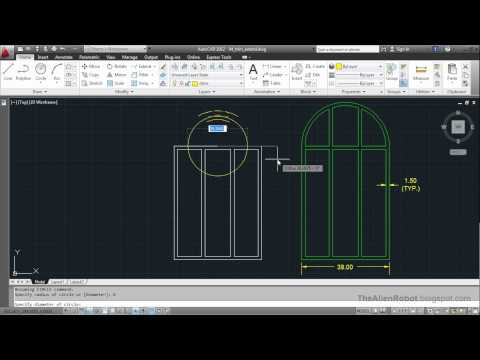
Task: Open the AutoCAD application menu button
Action: (x=6, y=53)
